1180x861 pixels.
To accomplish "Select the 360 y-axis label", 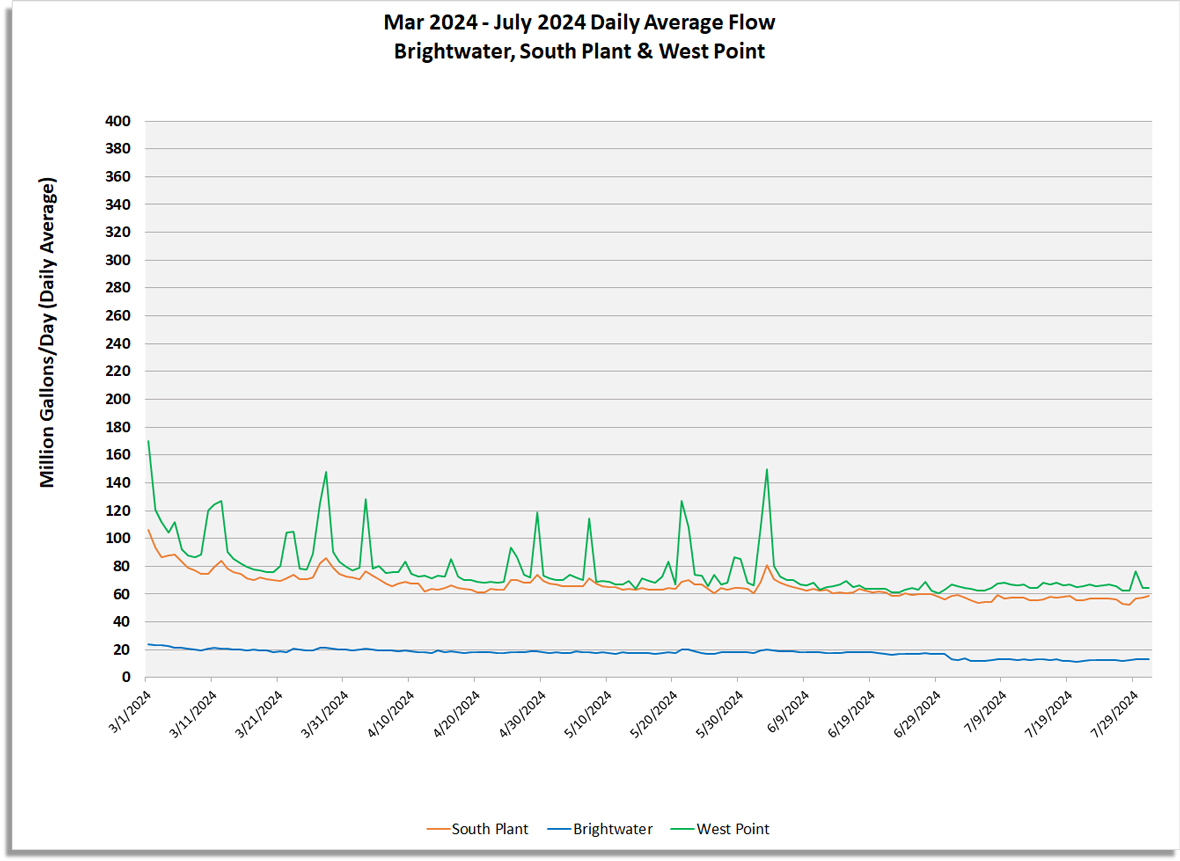I will pyautogui.click(x=118, y=177).
